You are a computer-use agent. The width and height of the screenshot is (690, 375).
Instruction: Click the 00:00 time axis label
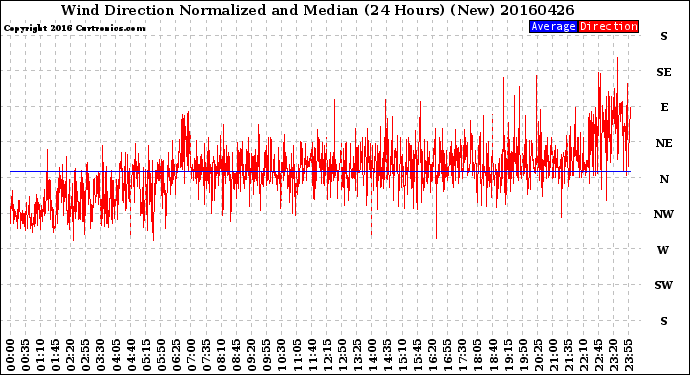(11, 355)
